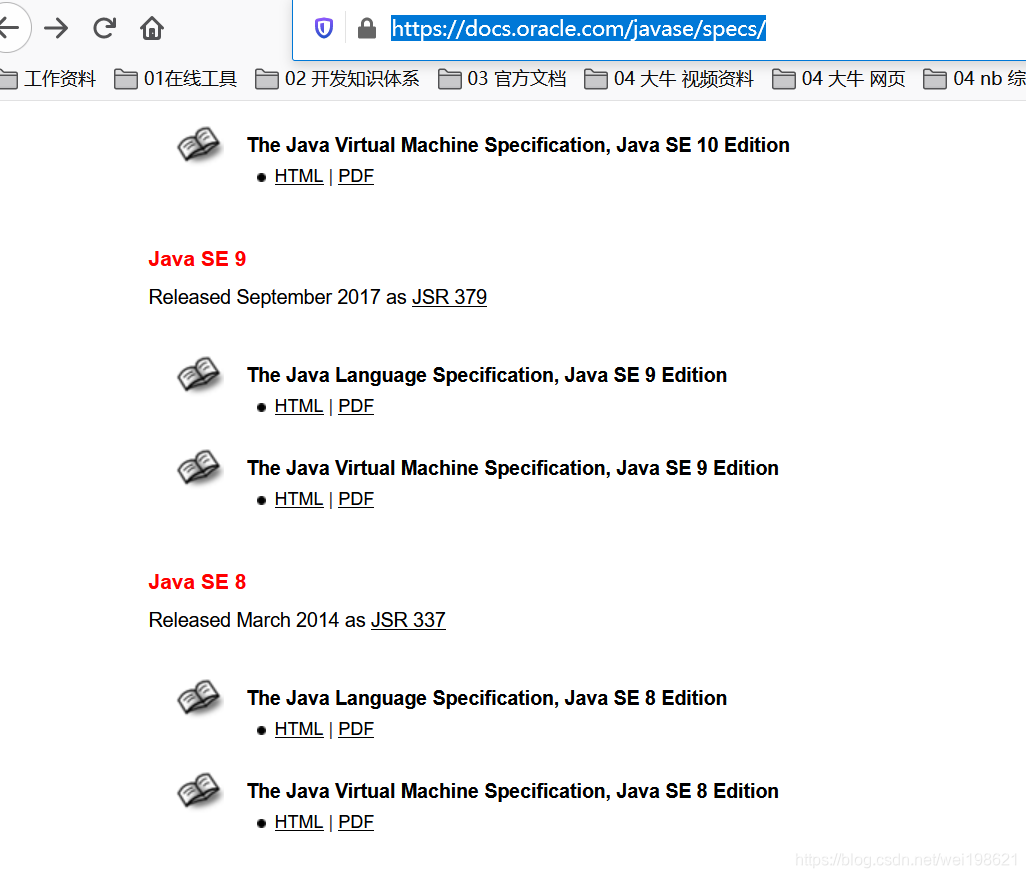This screenshot has height=878, width=1026.
Task: Click the 'Released March 2014 as' text
Action: coord(257,620)
